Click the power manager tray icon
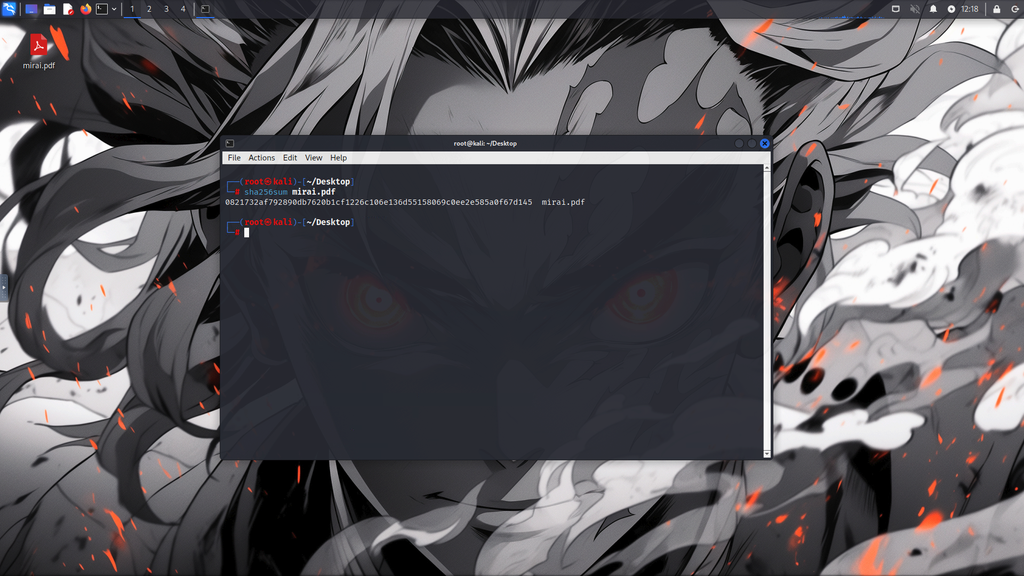This screenshot has width=1024, height=576. click(952, 9)
